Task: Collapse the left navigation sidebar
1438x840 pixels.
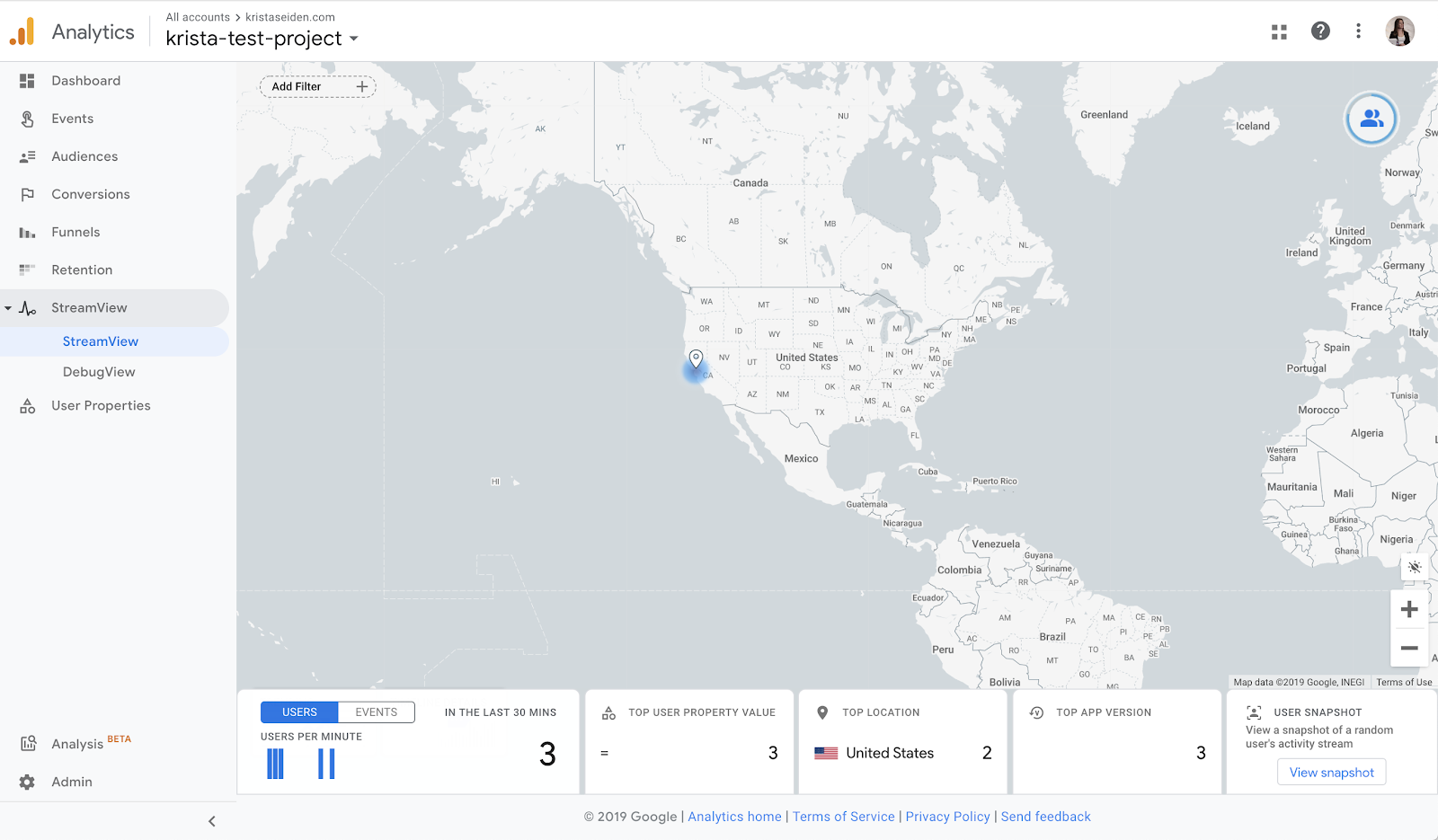Action: coord(212,821)
